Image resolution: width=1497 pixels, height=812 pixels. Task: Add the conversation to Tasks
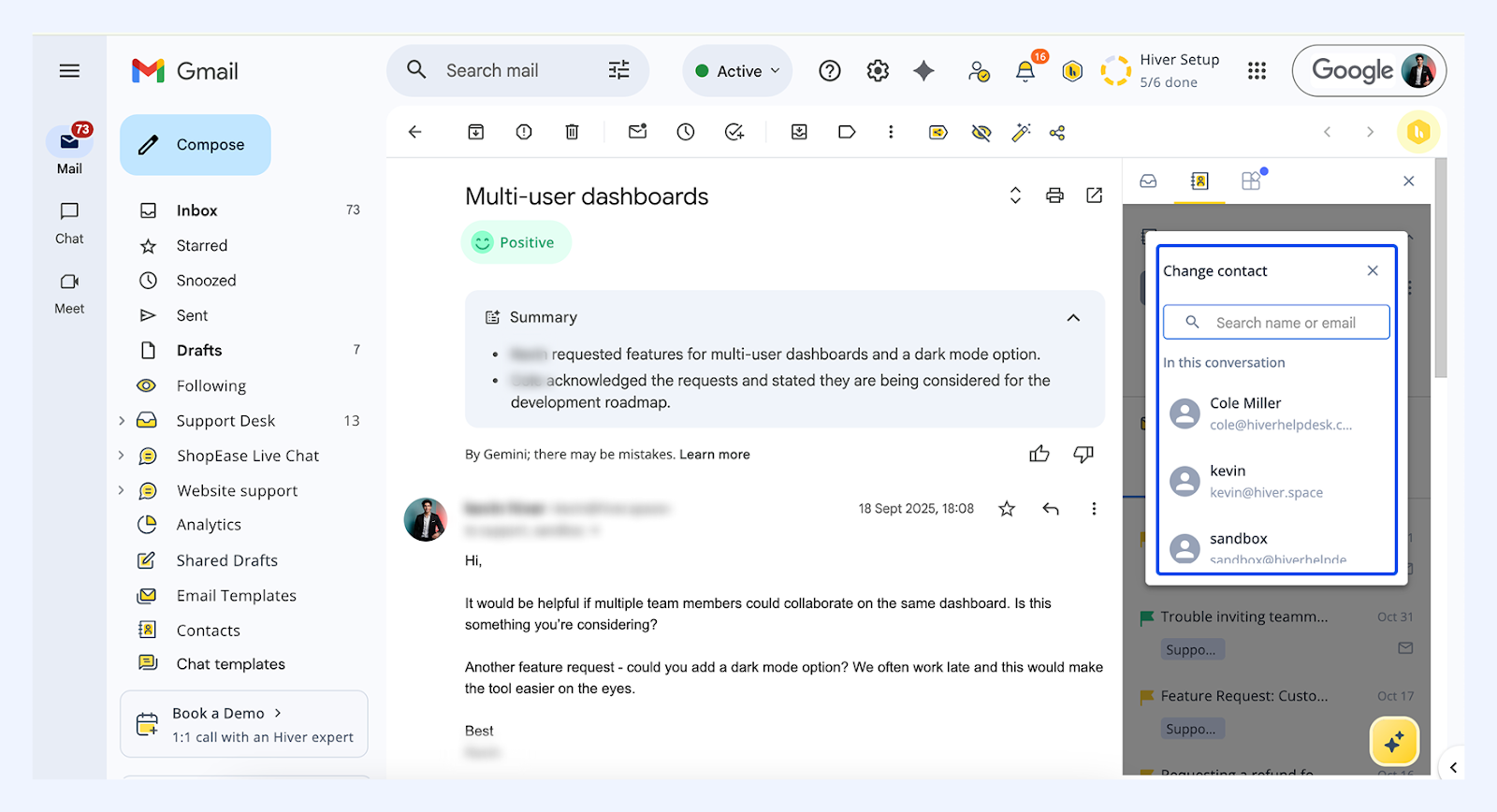click(x=734, y=132)
